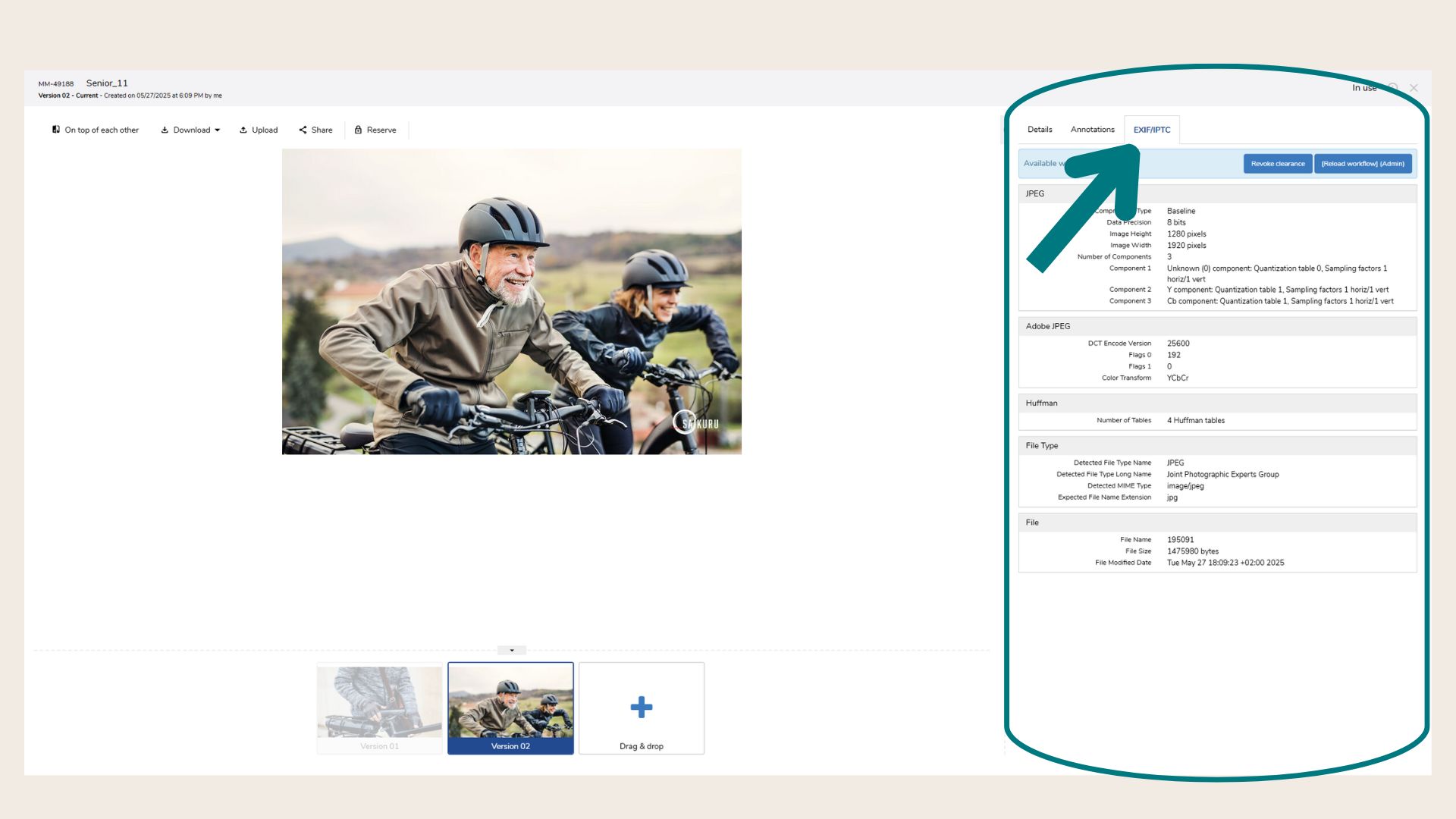The height and width of the screenshot is (819, 1456).
Task: Click the blue plus Drag & drop icon
Action: tap(641, 707)
